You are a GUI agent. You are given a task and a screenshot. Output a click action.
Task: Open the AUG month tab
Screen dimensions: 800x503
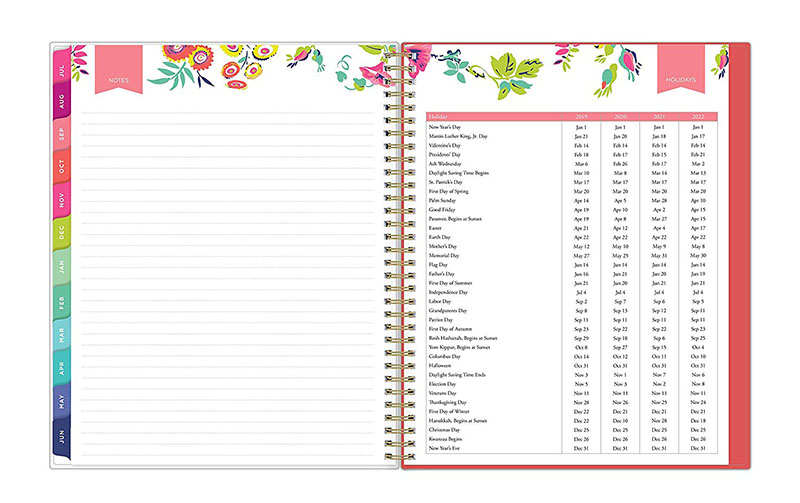62,102
